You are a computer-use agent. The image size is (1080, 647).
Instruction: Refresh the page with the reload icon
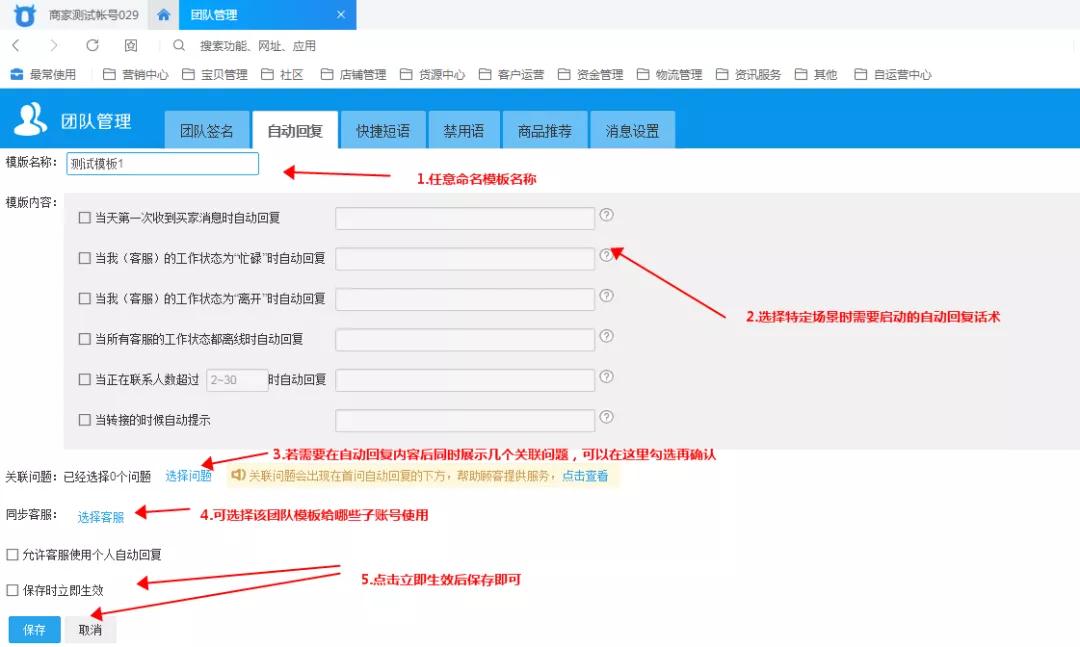92,45
